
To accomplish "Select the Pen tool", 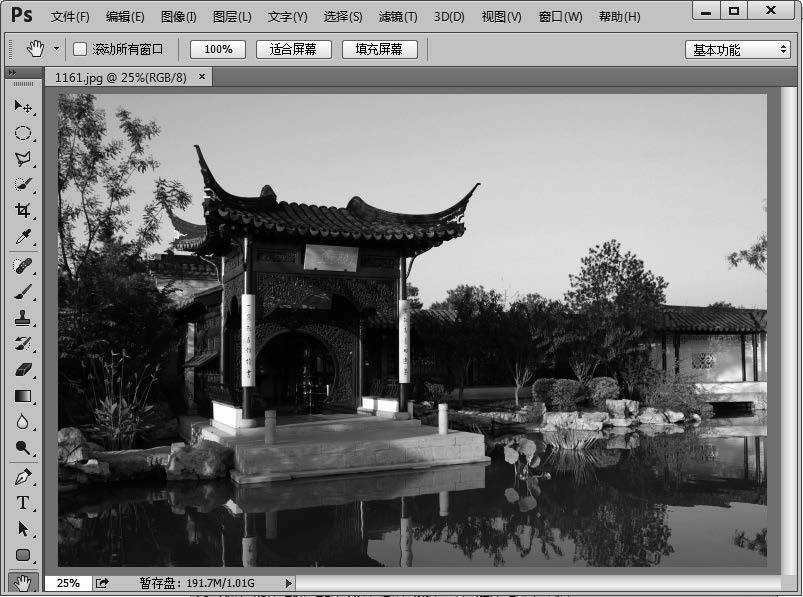I will 22,477.
